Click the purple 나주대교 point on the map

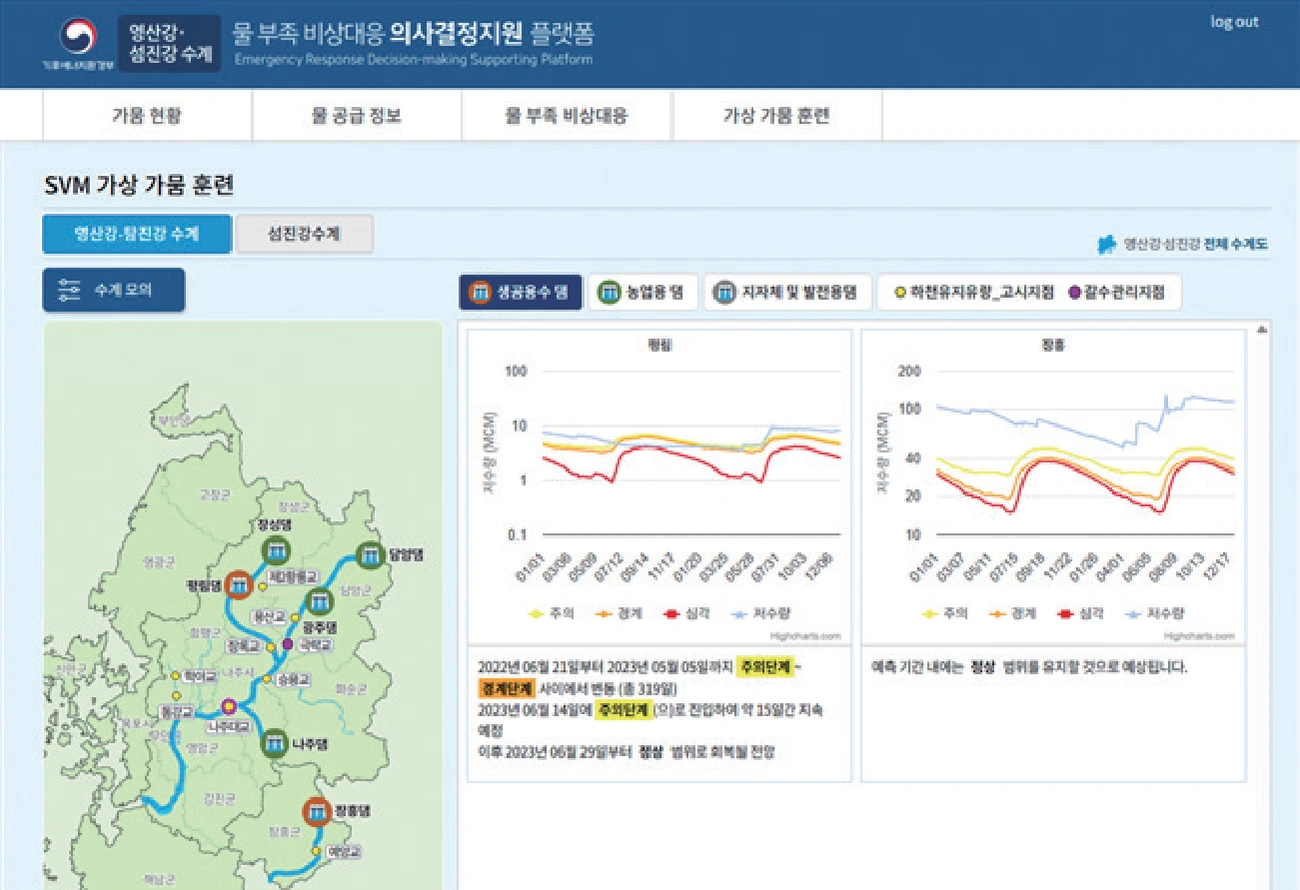click(x=229, y=704)
